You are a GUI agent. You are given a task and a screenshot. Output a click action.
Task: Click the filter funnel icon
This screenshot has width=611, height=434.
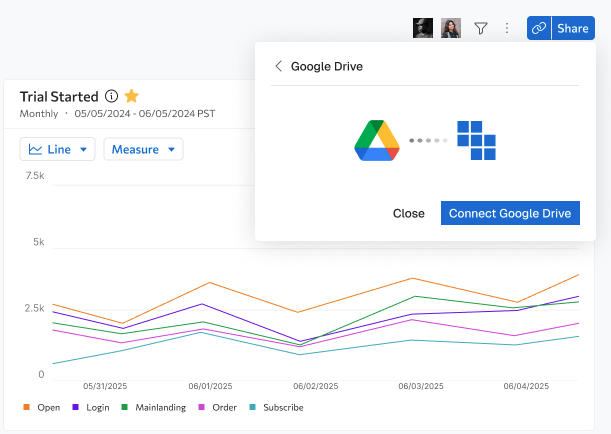tap(481, 28)
